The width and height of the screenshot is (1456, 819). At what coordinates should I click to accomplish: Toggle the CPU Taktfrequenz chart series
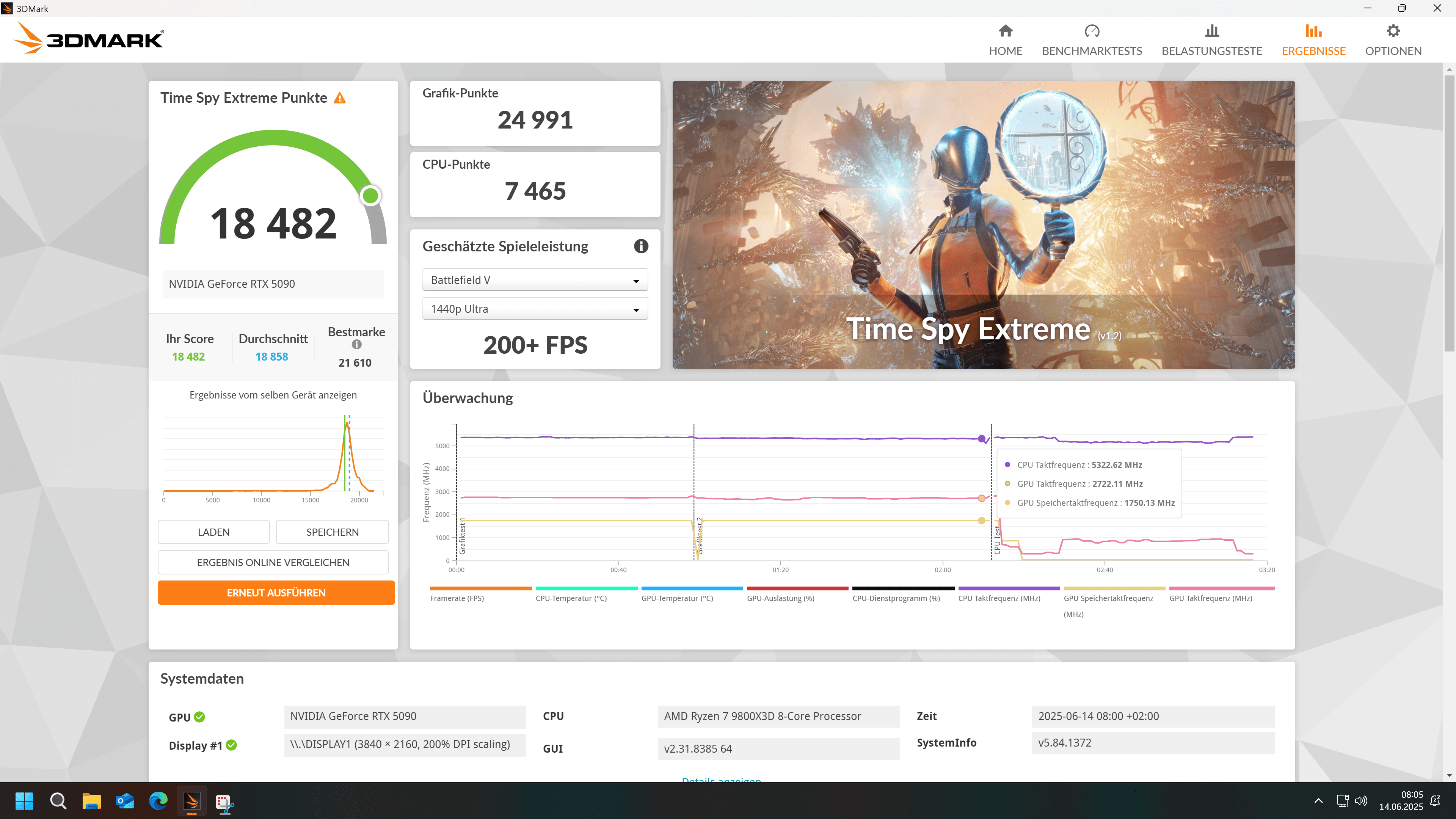click(999, 598)
